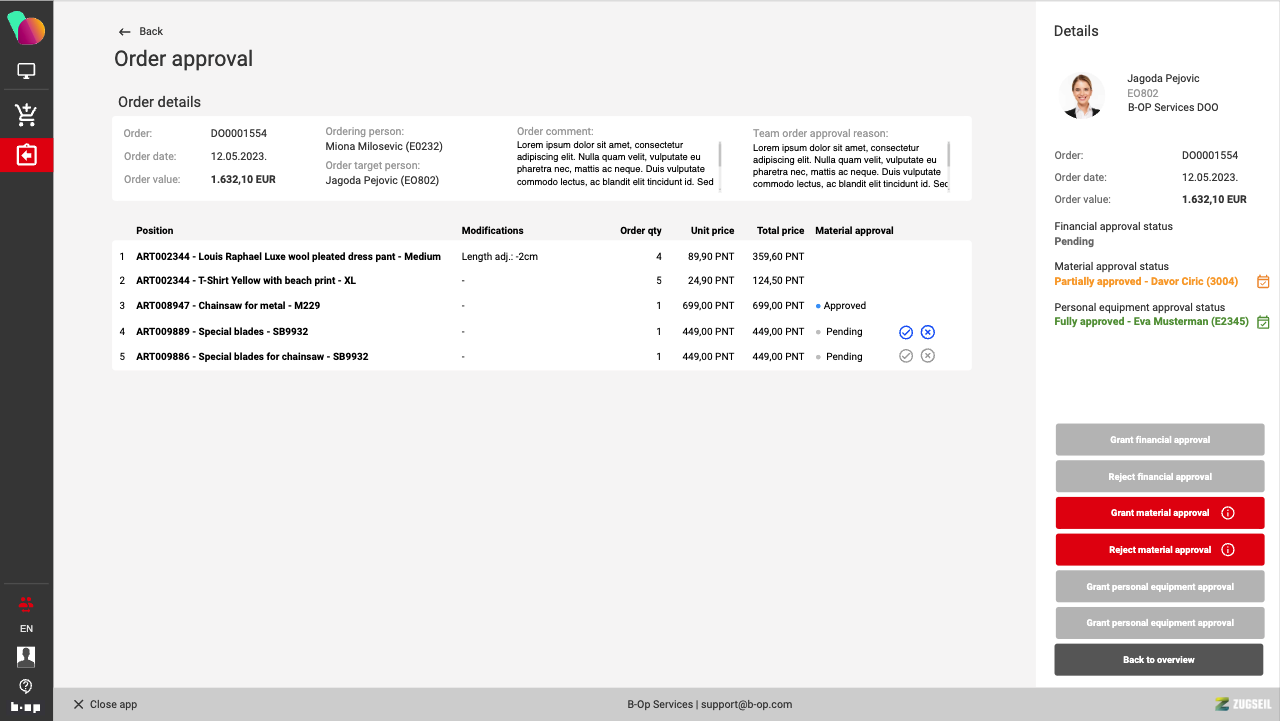1280x721 pixels.
Task: Reject Special blades SB9932 with blue X
Action: 928,332
